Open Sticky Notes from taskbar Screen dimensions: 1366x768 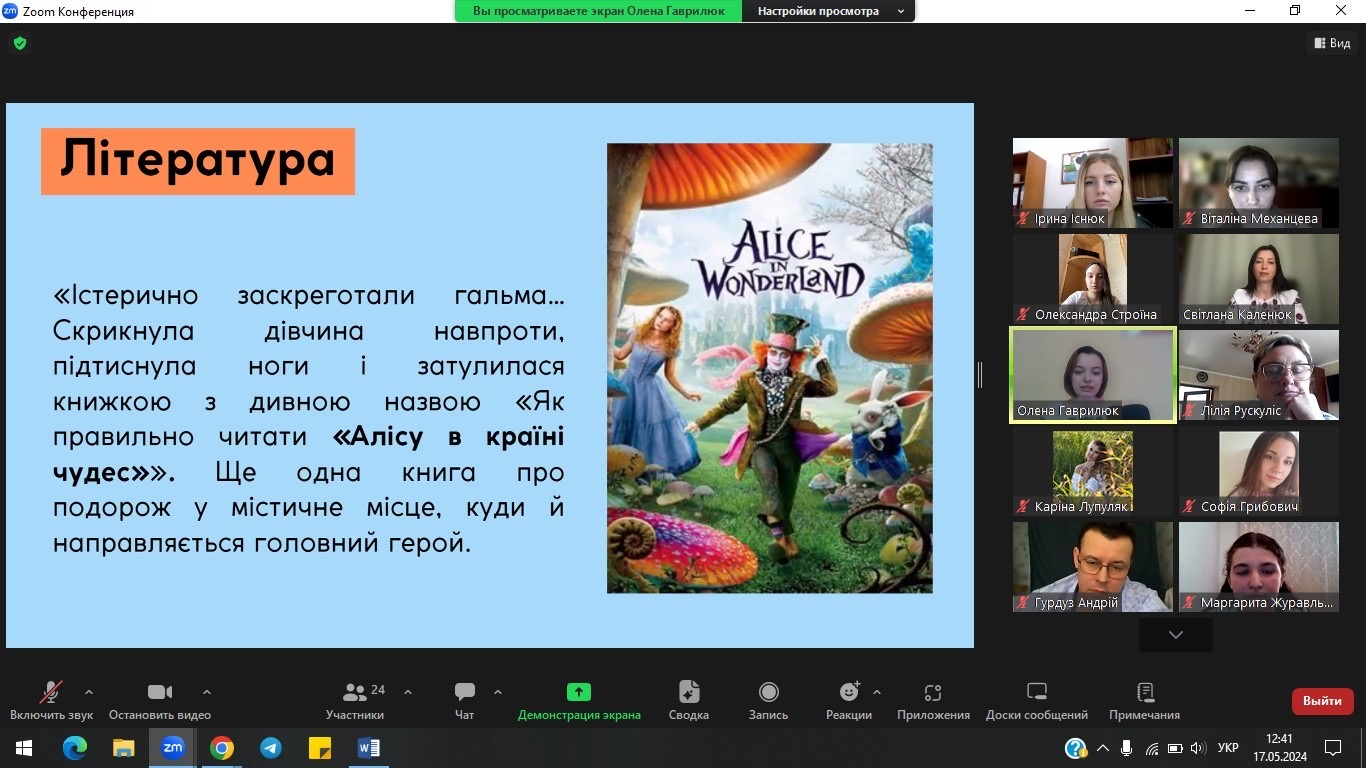tap(320, 748)
